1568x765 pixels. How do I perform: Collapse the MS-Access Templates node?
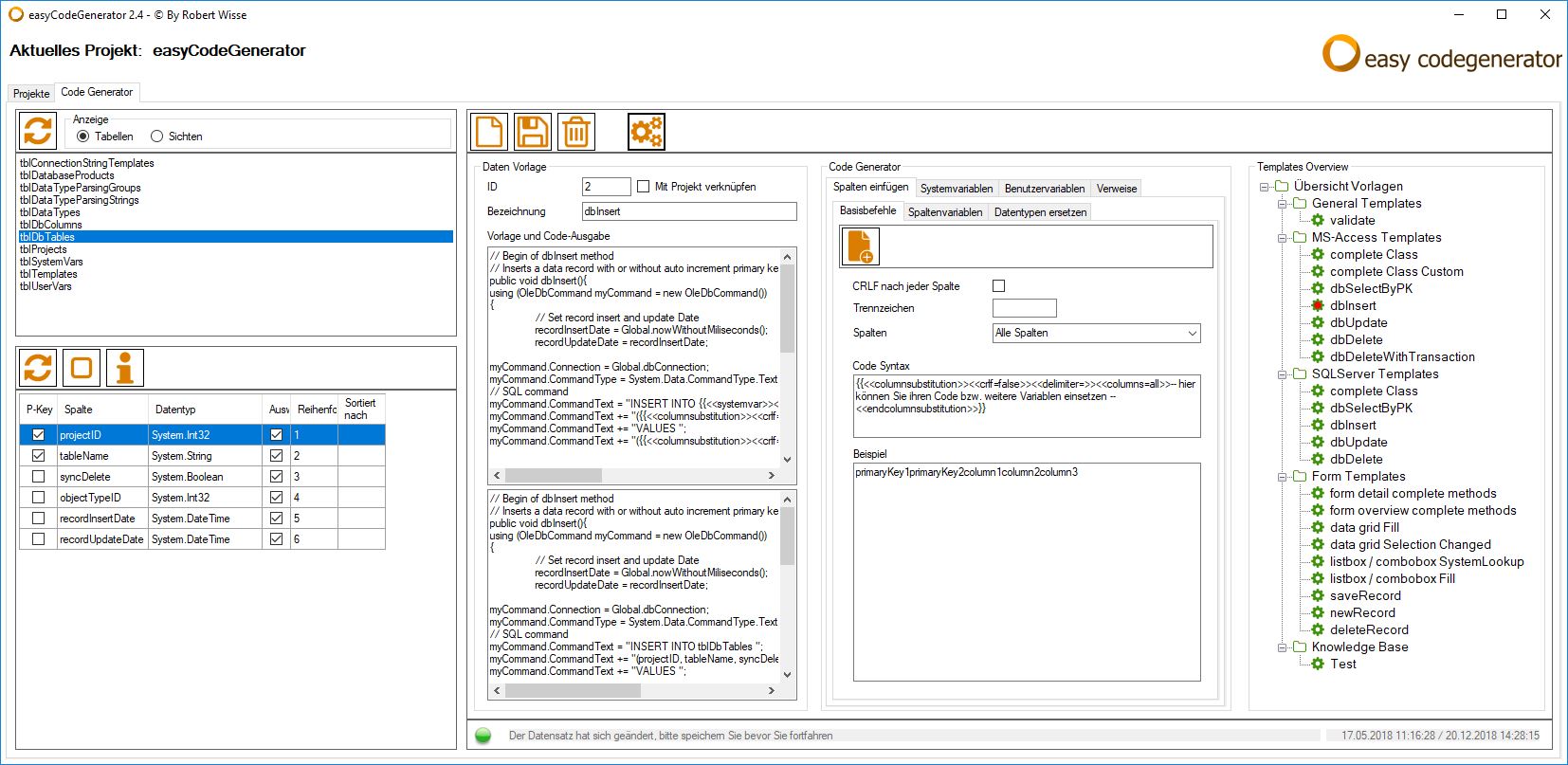click(x=1282, y=238)
